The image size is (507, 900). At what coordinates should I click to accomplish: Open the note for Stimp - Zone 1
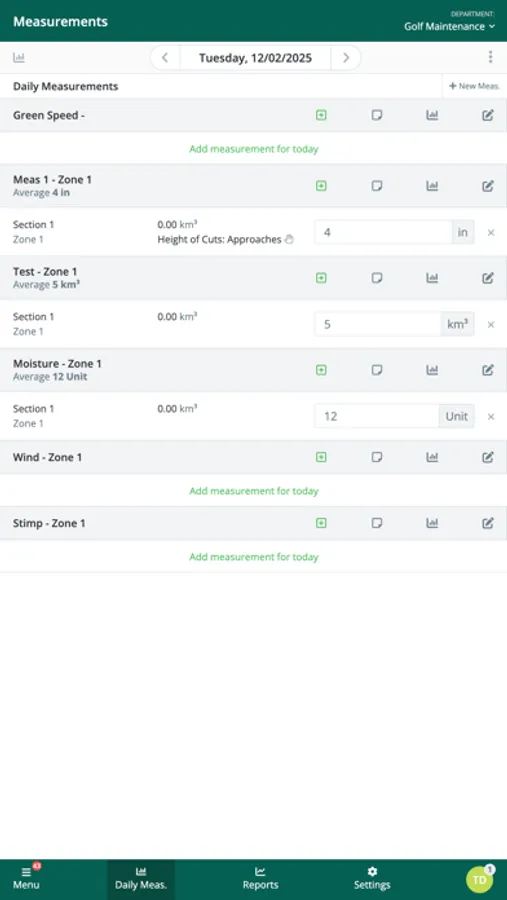click(377, 523)
